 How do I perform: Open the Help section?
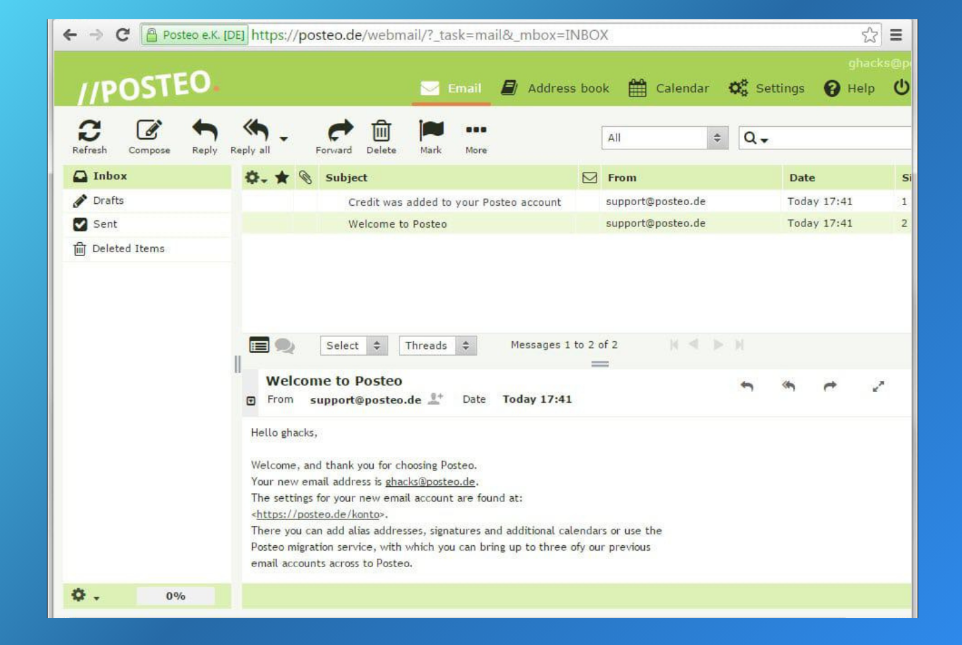click(849, 88)
